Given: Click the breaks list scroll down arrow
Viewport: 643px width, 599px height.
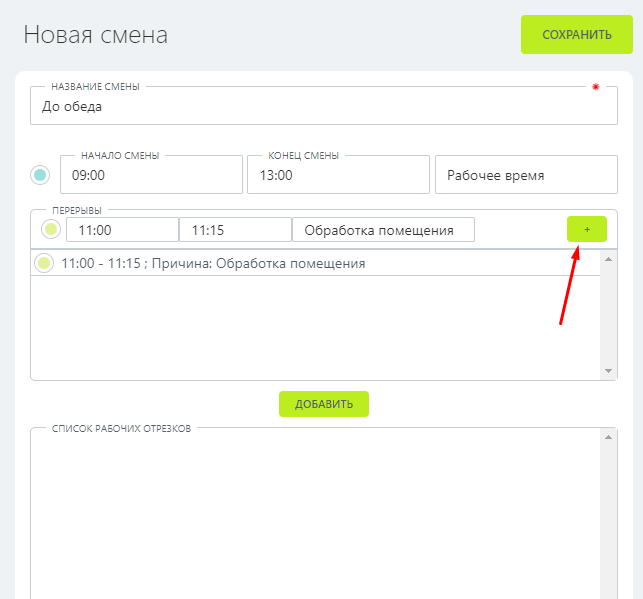Looking at the screenshot, I should (608, 371).
